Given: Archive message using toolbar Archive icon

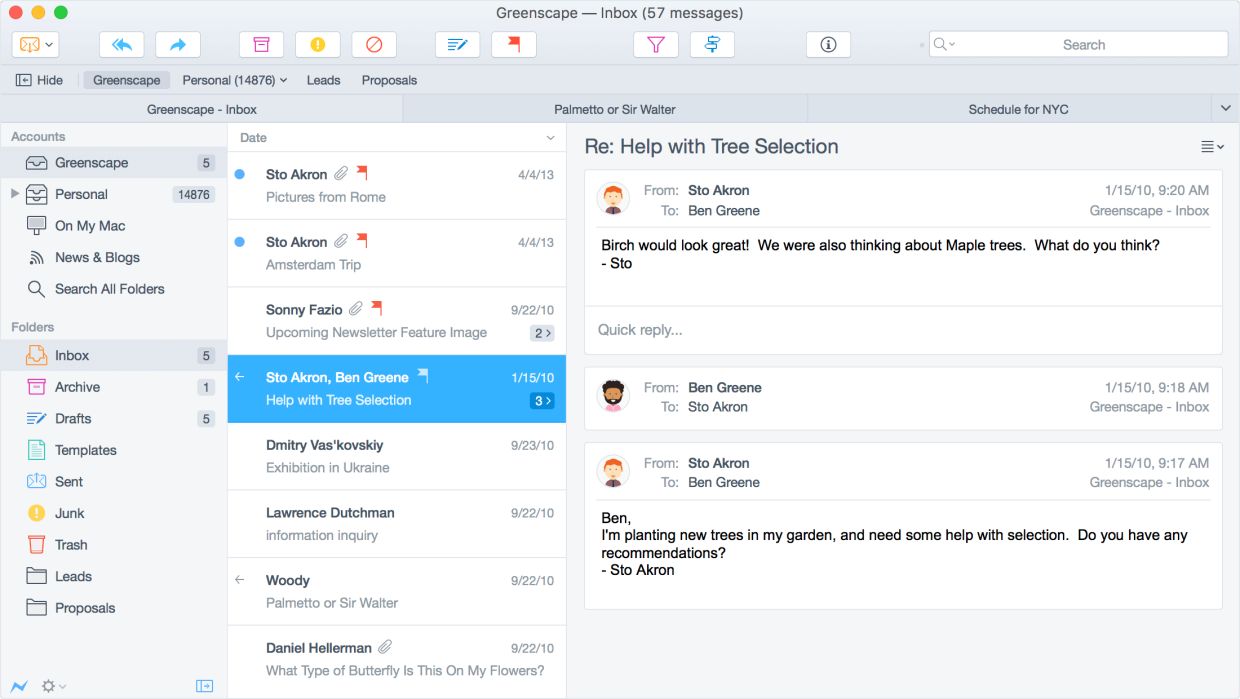Looking at the screenshot, I should click(261, 45).
